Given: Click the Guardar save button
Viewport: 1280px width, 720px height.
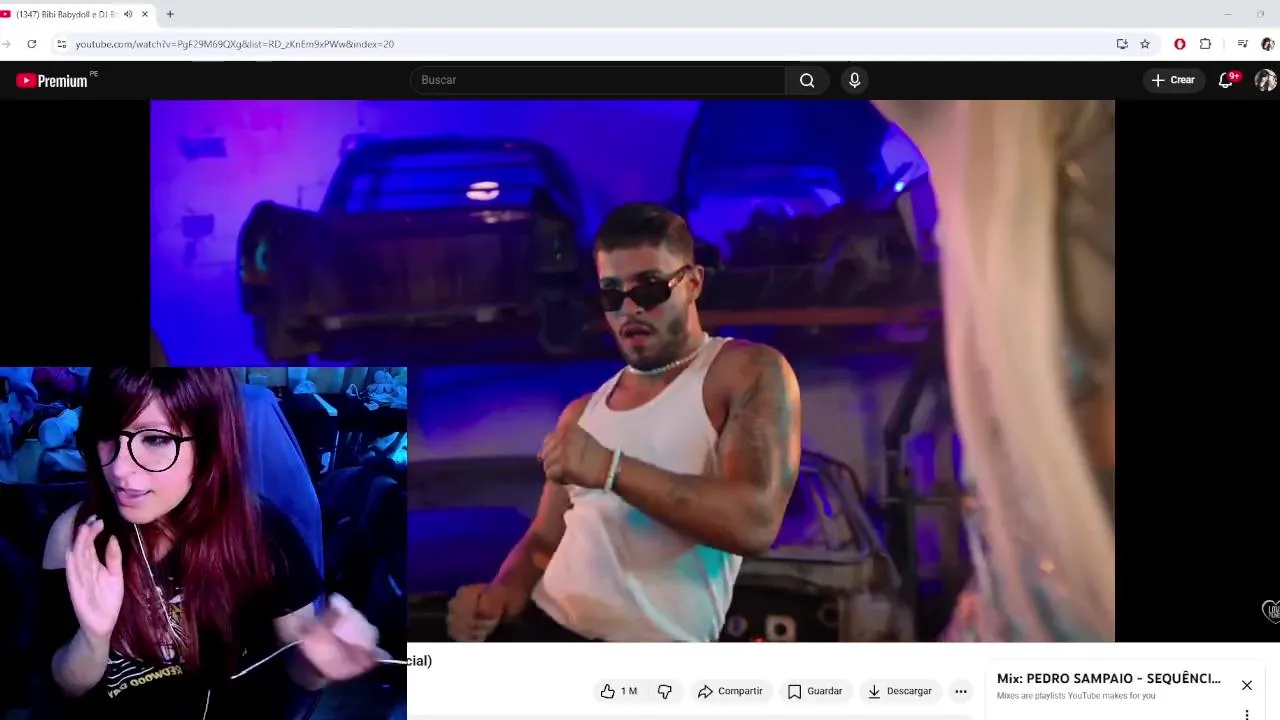Looking at the screenshot, I should point(815,691).
